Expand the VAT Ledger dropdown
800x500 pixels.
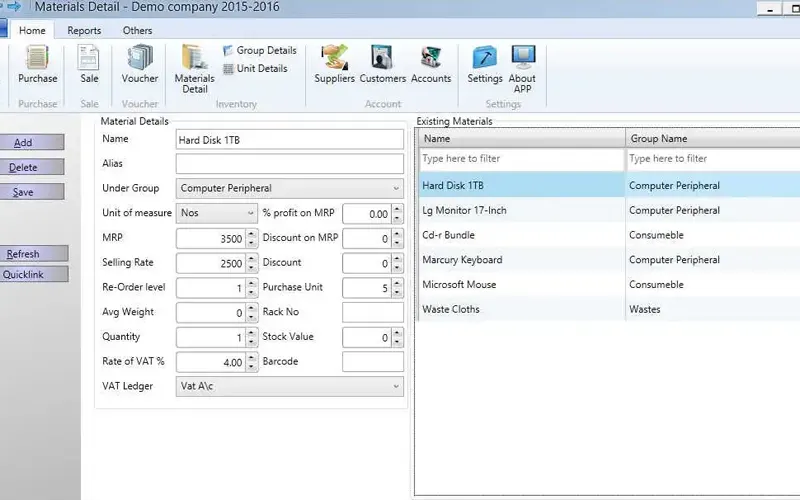click(396, 386)
